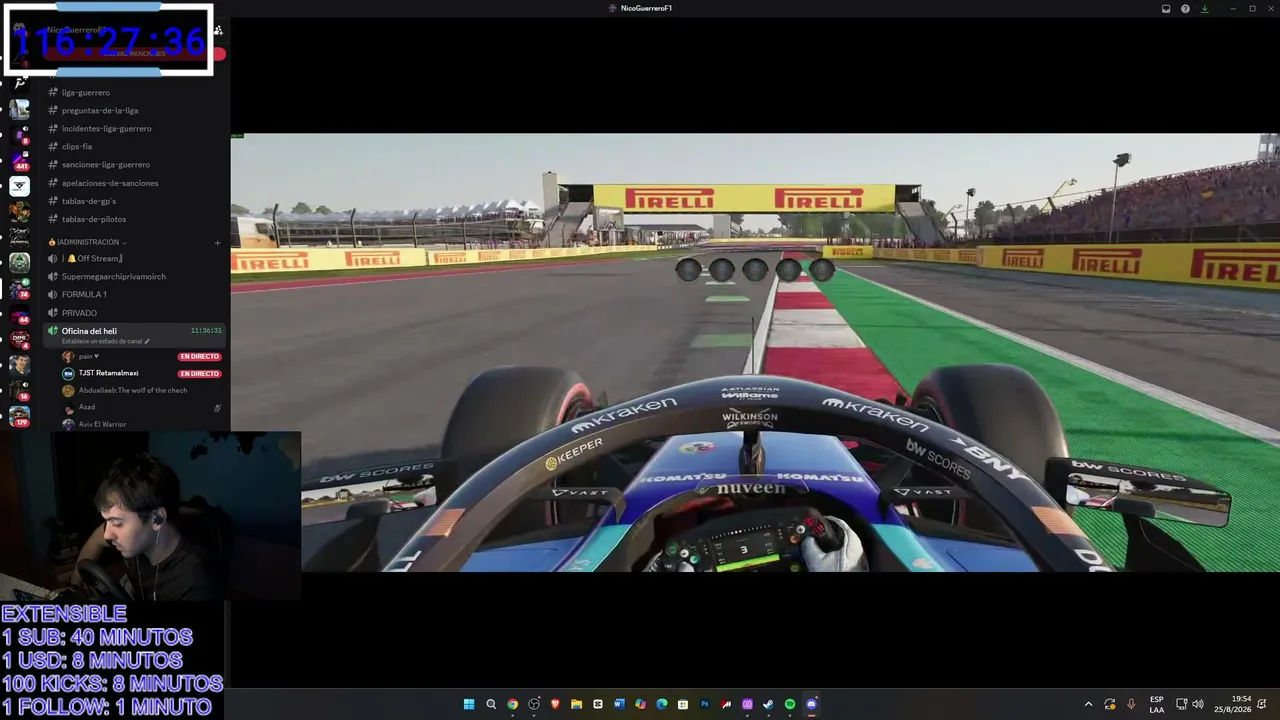The height and width of the screenshot is (720, 1280).
Task: Open the ESP LAA language switcher
Action: coord(1157,704)
